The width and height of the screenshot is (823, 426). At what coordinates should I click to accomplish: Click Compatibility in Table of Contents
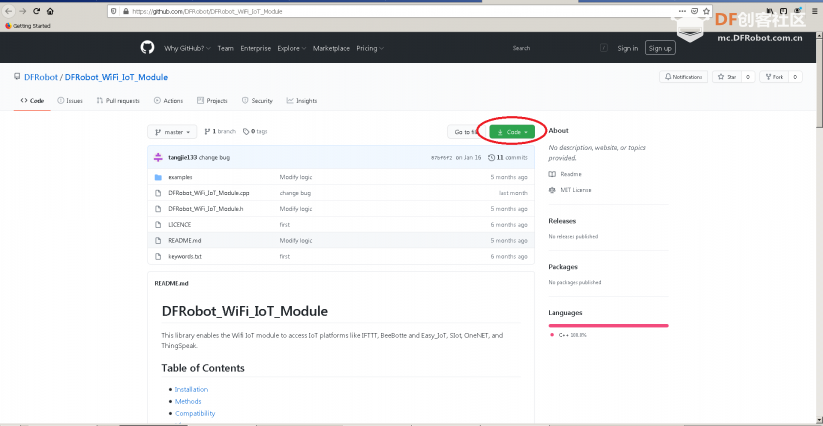(195, 413)
